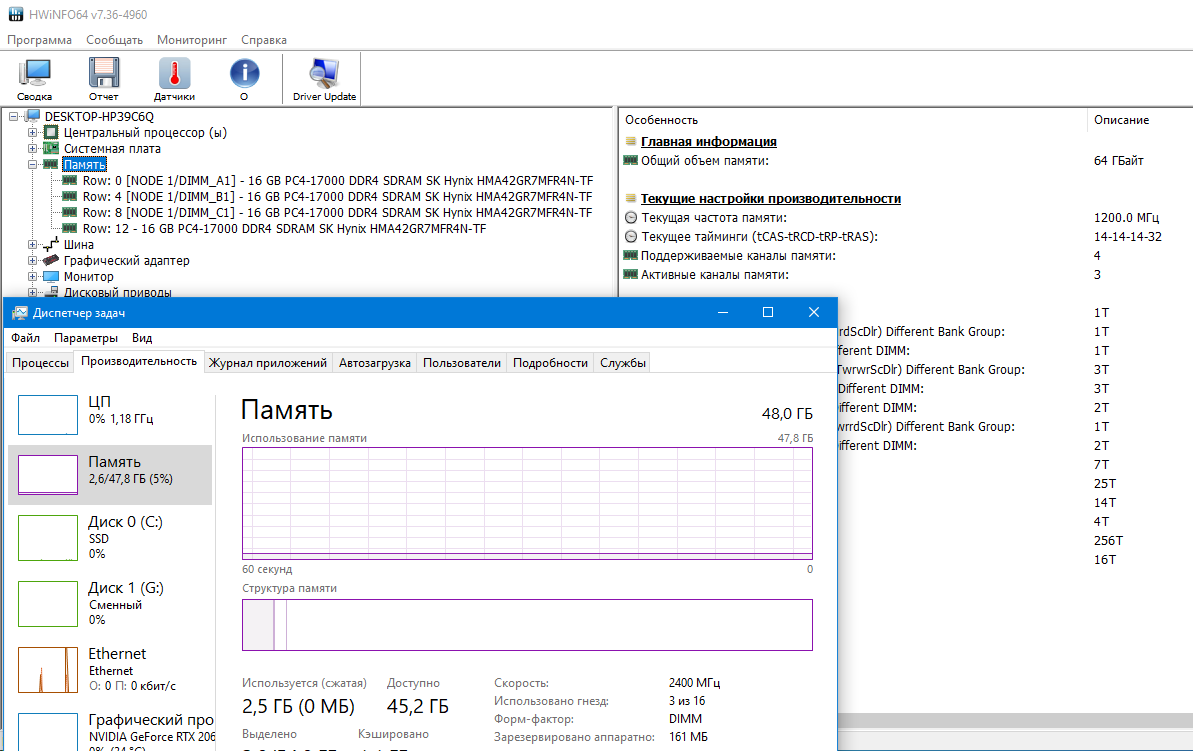Open the Справка menu
Image resolution: width=1193 pixels, height=751 pixels.
pyautogui.click(x=264, y=40)
